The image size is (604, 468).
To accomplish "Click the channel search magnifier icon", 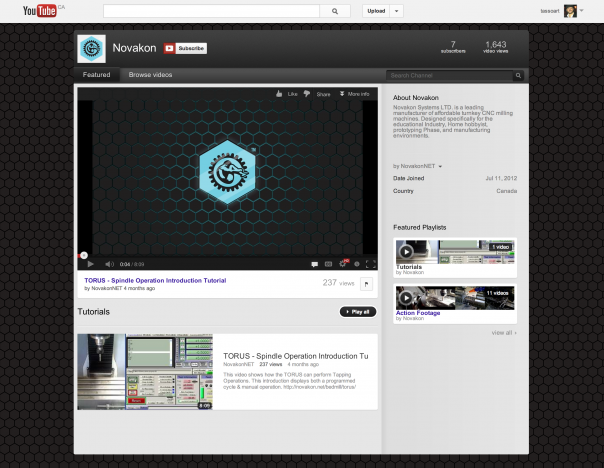I will click(518, 75).
